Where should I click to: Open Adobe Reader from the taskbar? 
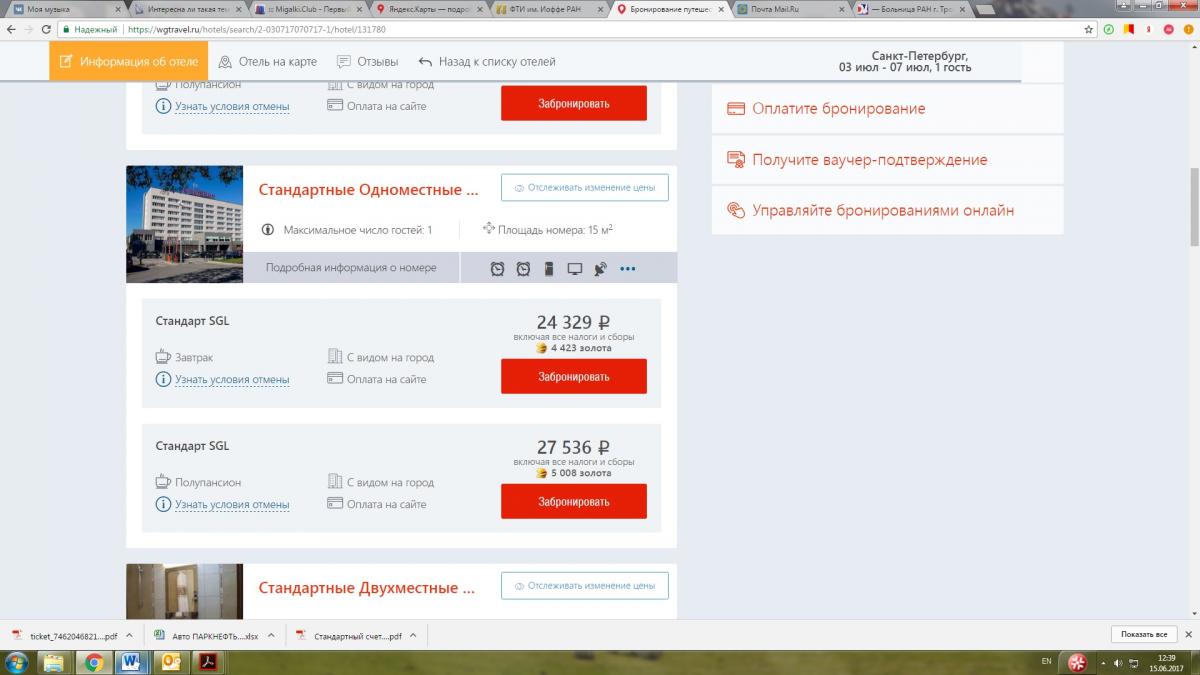pyautogui.click(x=208, y=662)
